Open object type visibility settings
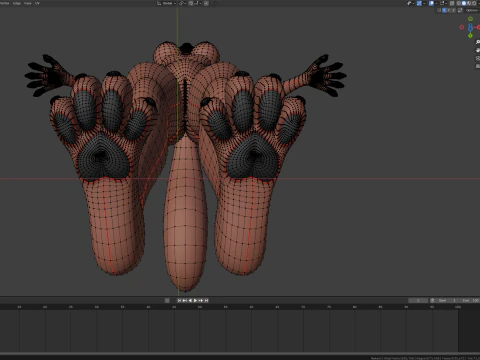Image resolution: width=480 pixels, height=360 pixels. point(411,3)
